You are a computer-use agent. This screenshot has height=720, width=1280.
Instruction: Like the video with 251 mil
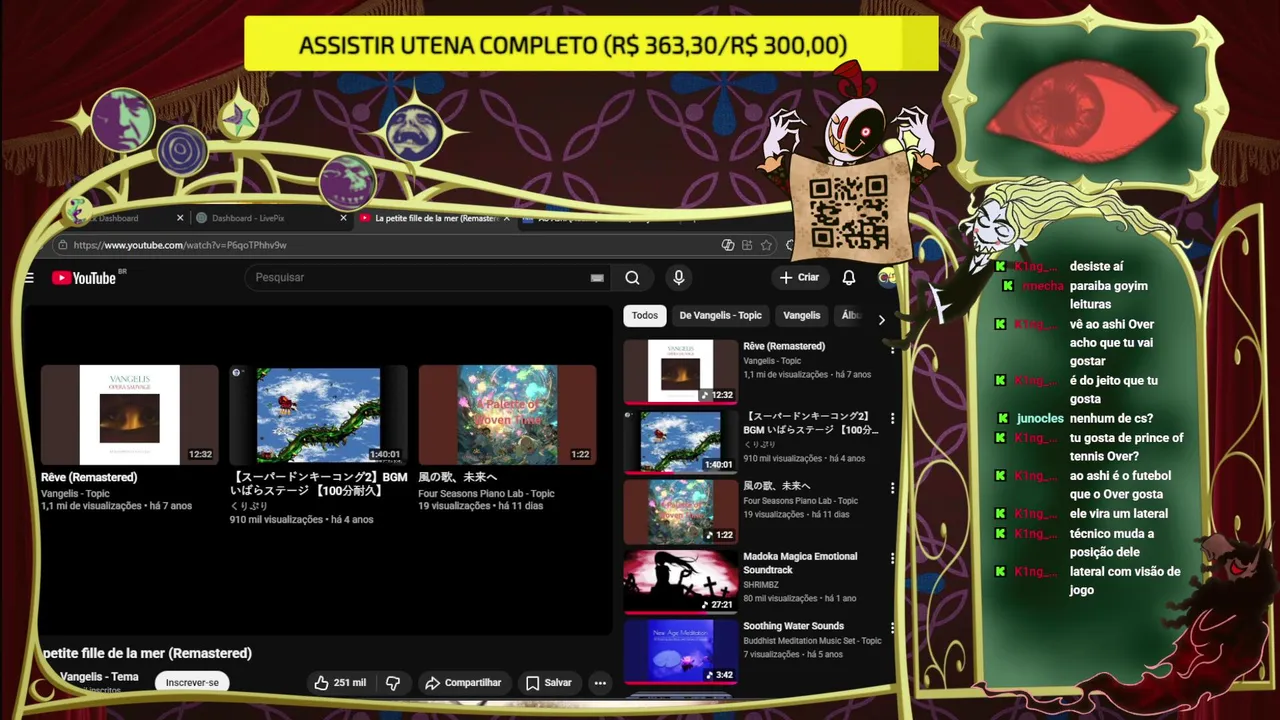340,683
